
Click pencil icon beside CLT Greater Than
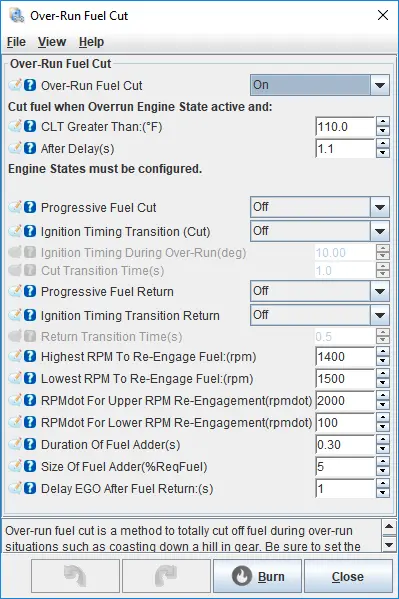[15, 126]
